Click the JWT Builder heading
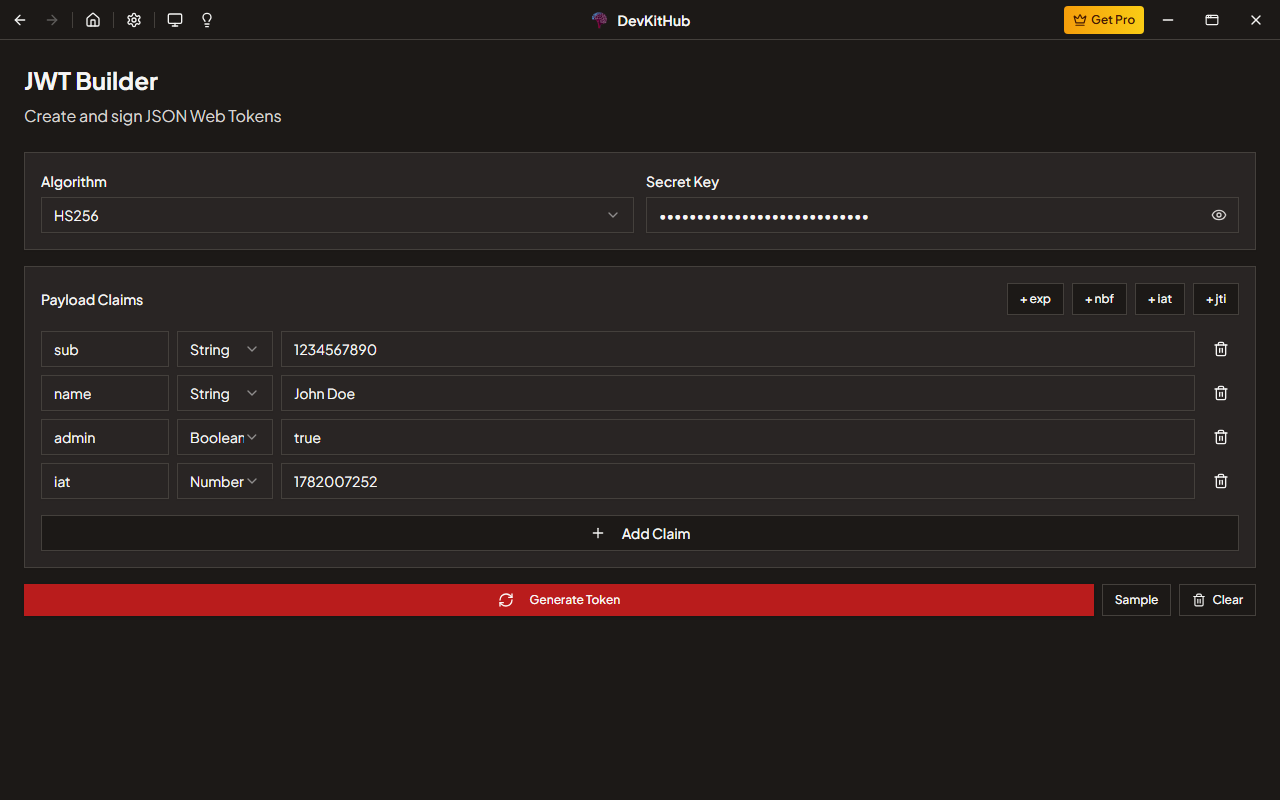Screen dimensions: 1280x800 91,82
